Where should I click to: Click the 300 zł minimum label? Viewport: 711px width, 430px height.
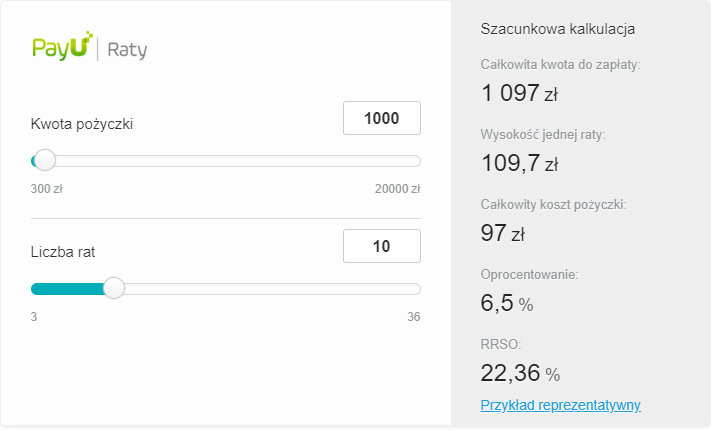pos(46,188)
